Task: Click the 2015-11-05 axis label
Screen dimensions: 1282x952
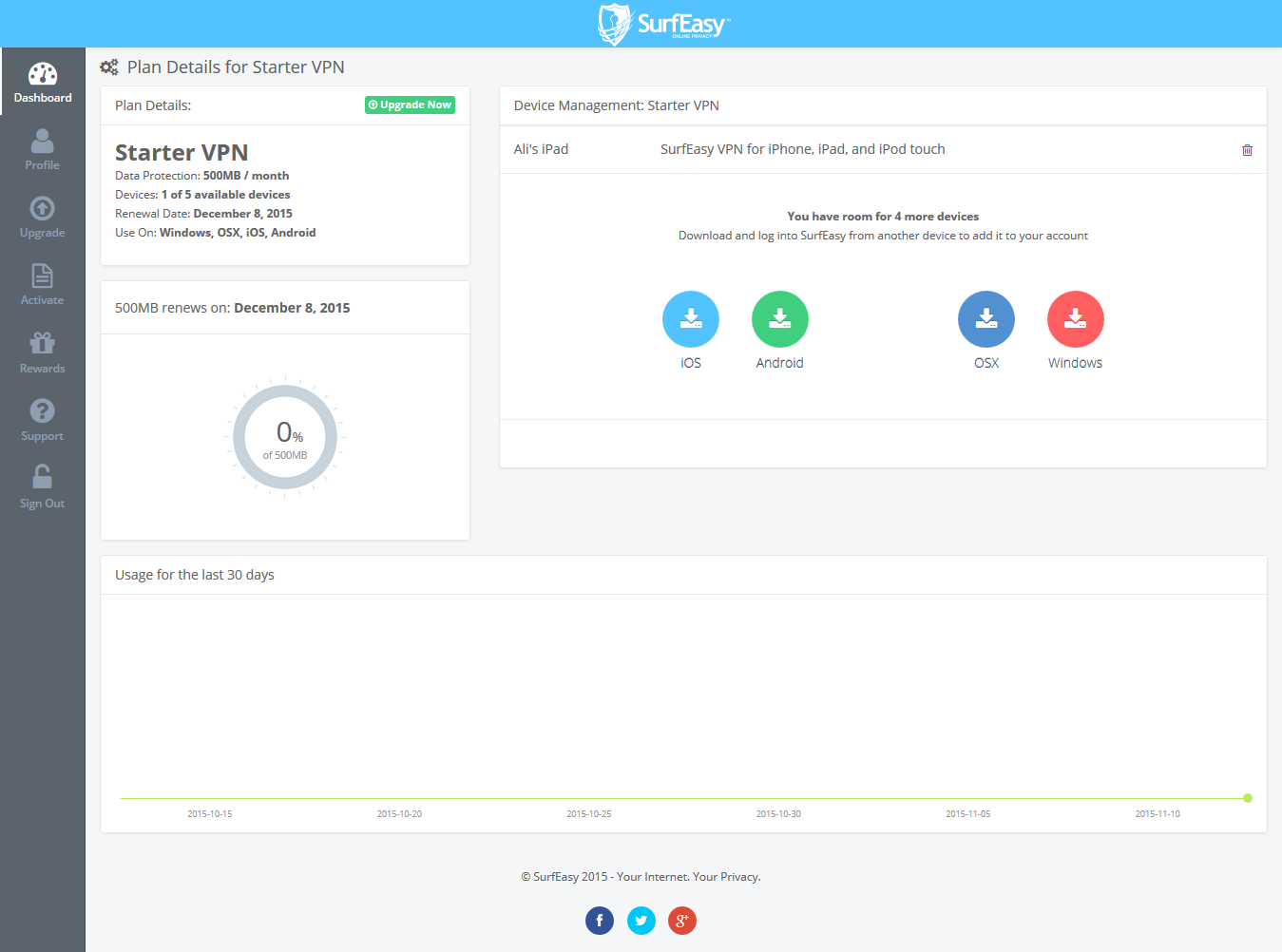Action: [x=968, y=814]
